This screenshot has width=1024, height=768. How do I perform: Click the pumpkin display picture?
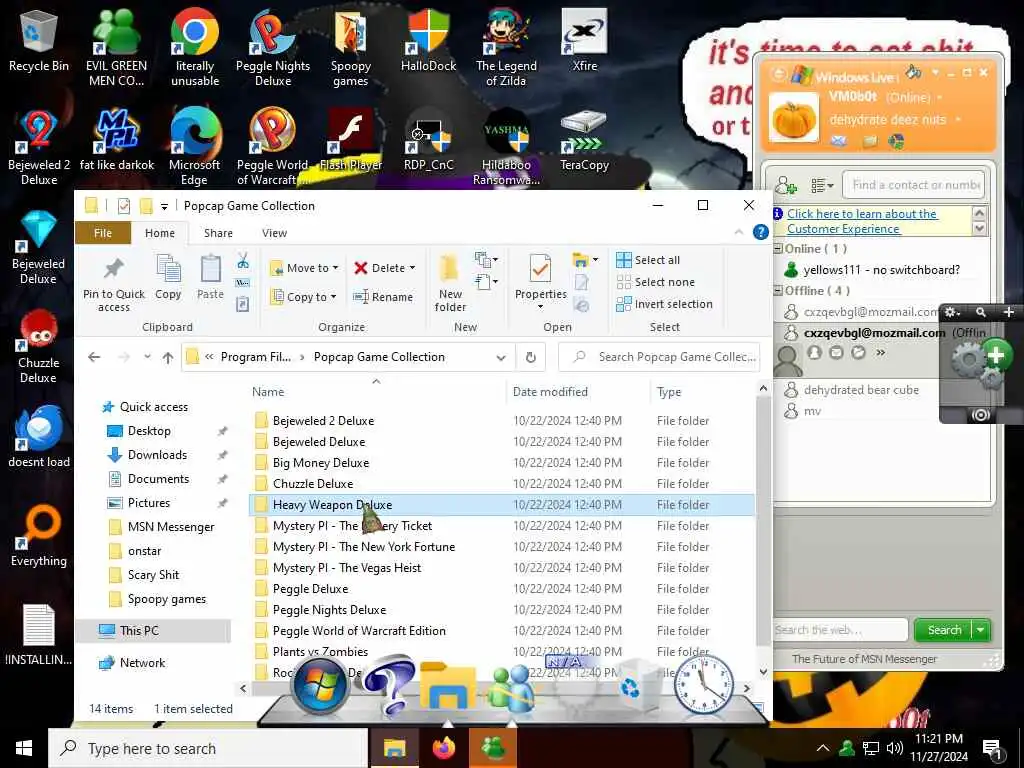[794, 118]
